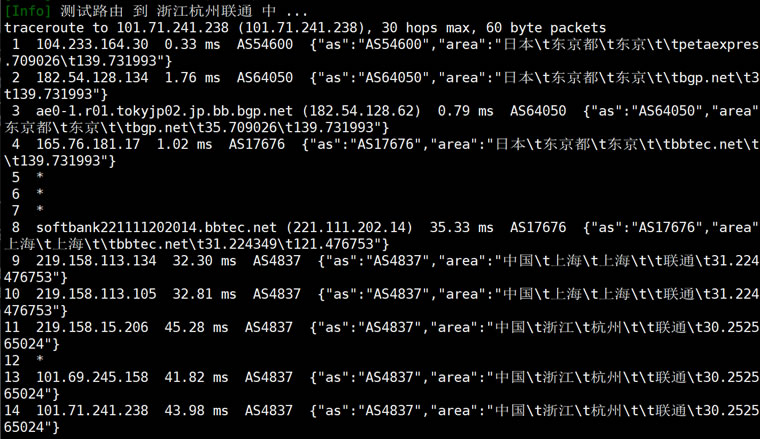Click the asterisk on hop 7
Screen dimensions: 760x439
click(x=40, y=209)
